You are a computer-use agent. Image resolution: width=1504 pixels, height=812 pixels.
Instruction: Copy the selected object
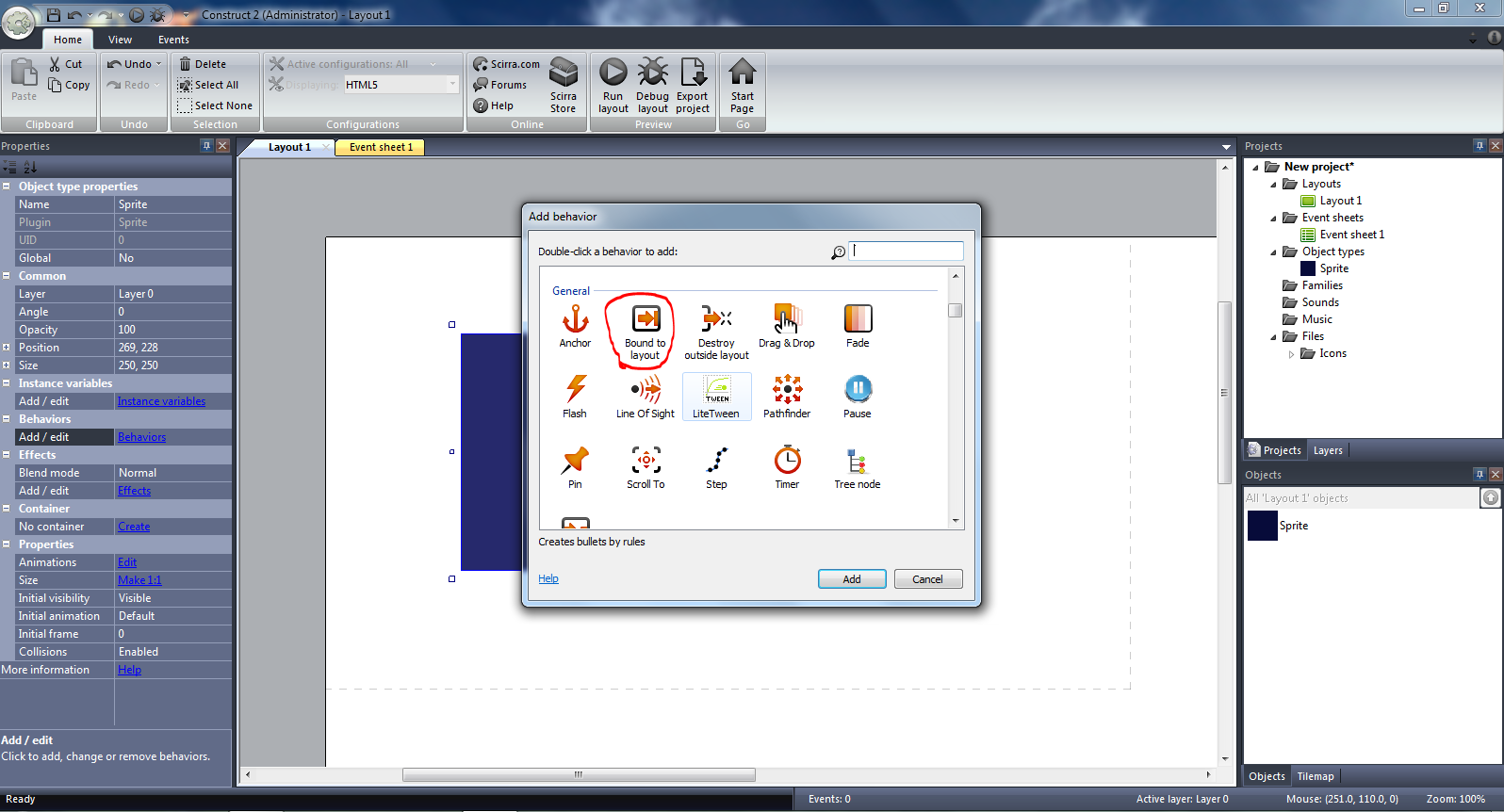coord(69,85)
